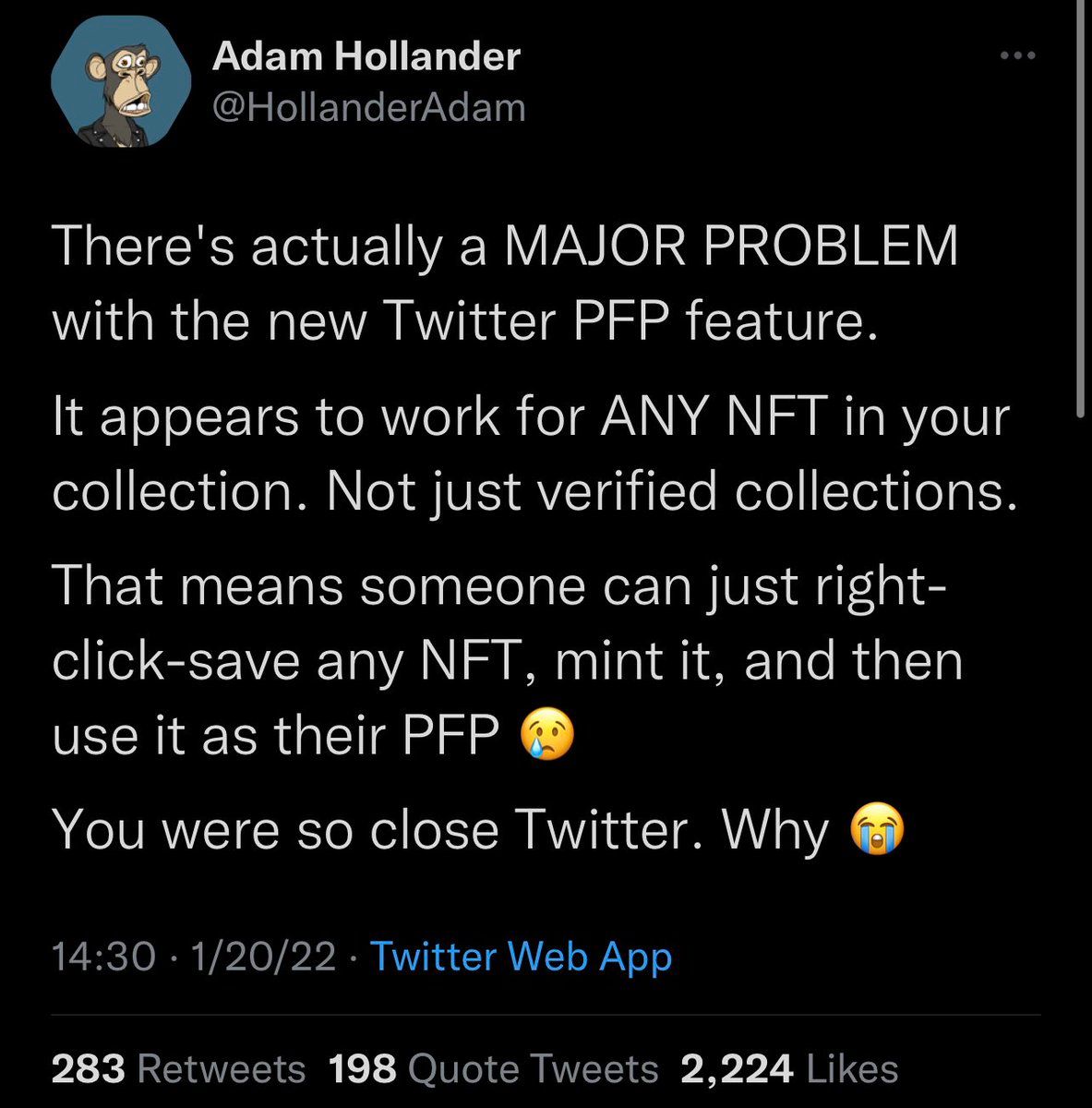Click the loudly crying emoji after Why
The height and width of the screenshot is (1108, 1092).
click(x=876, y=829)
